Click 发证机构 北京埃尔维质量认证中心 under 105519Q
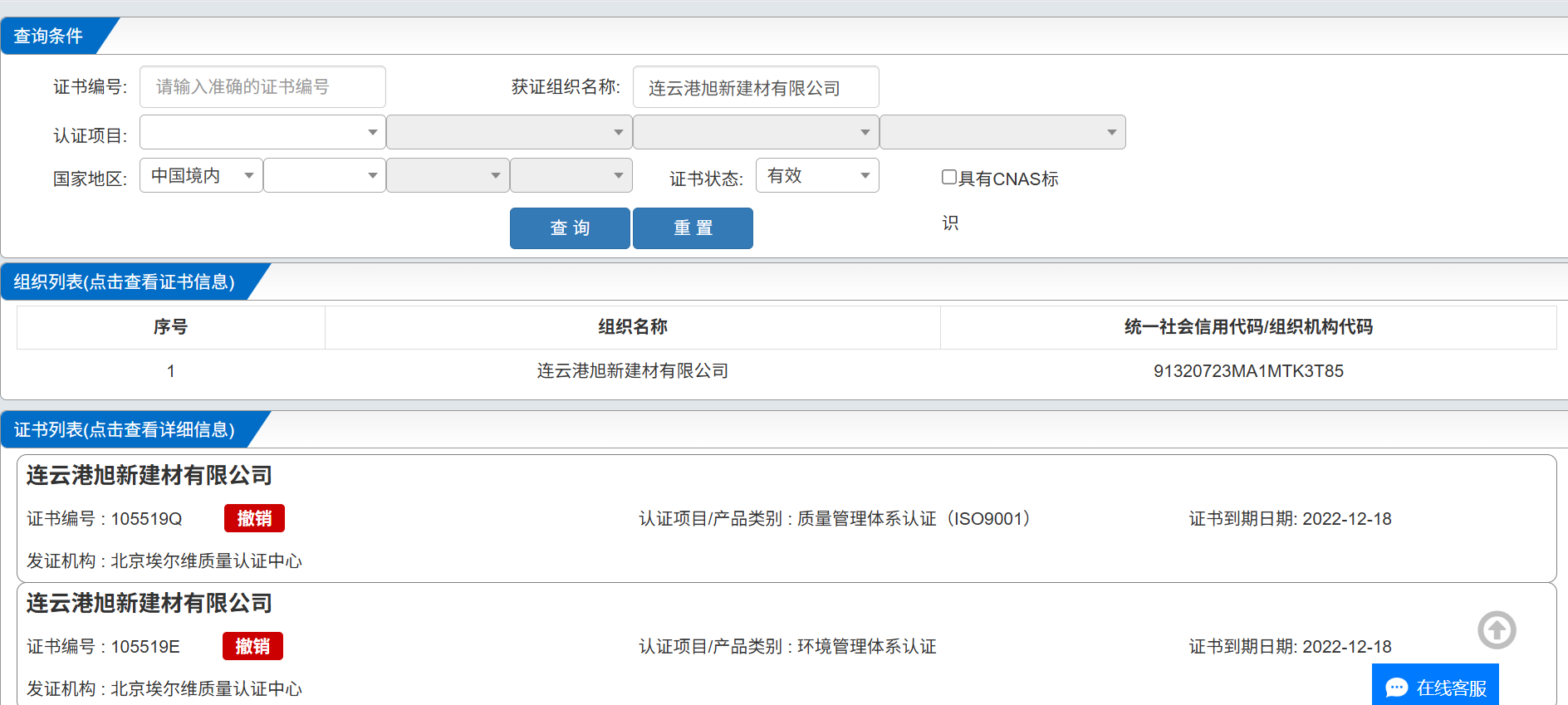Screen dimensions: 1568x705 coord(164,561)
